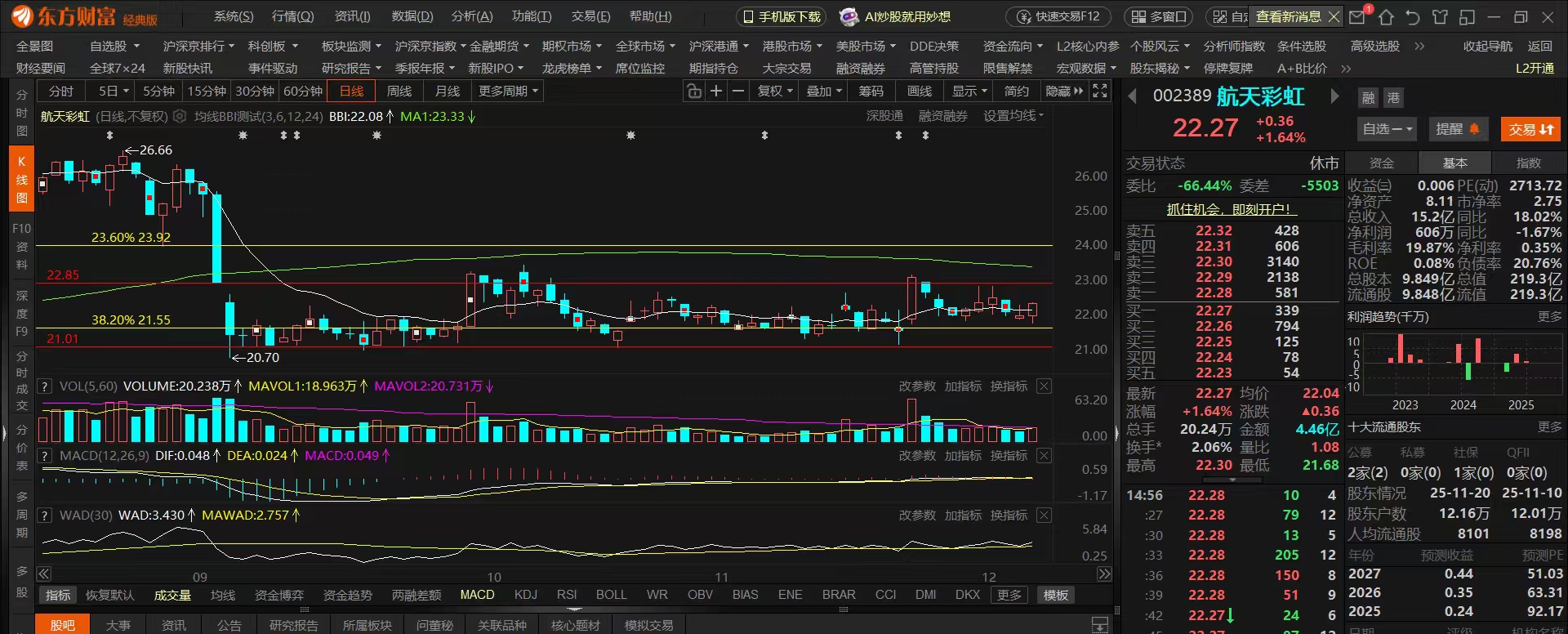Hide the side panel with 隐藏 button

point(1064,92)
